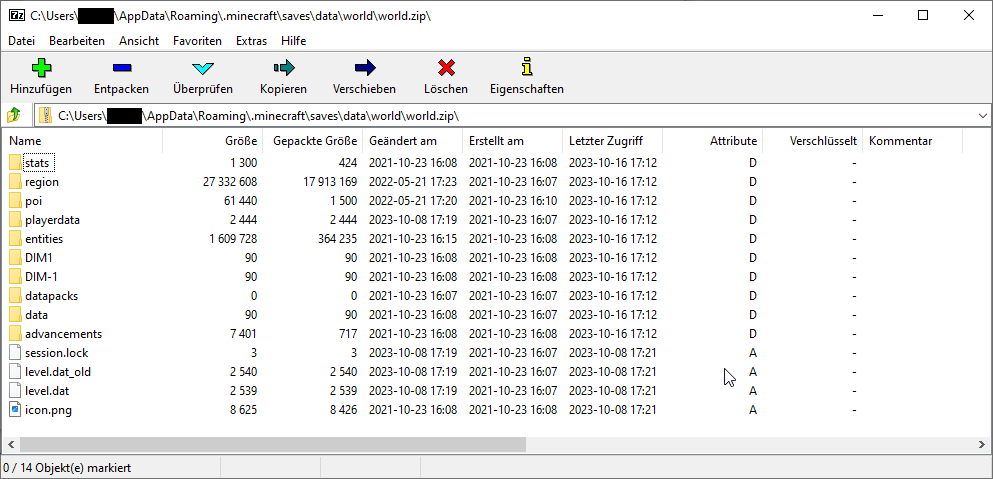Click the blue minus Entpacken icon
Image resolution: width=993 pixels, height=479 pixels.
pyautogui.click(x=122, y=67)
